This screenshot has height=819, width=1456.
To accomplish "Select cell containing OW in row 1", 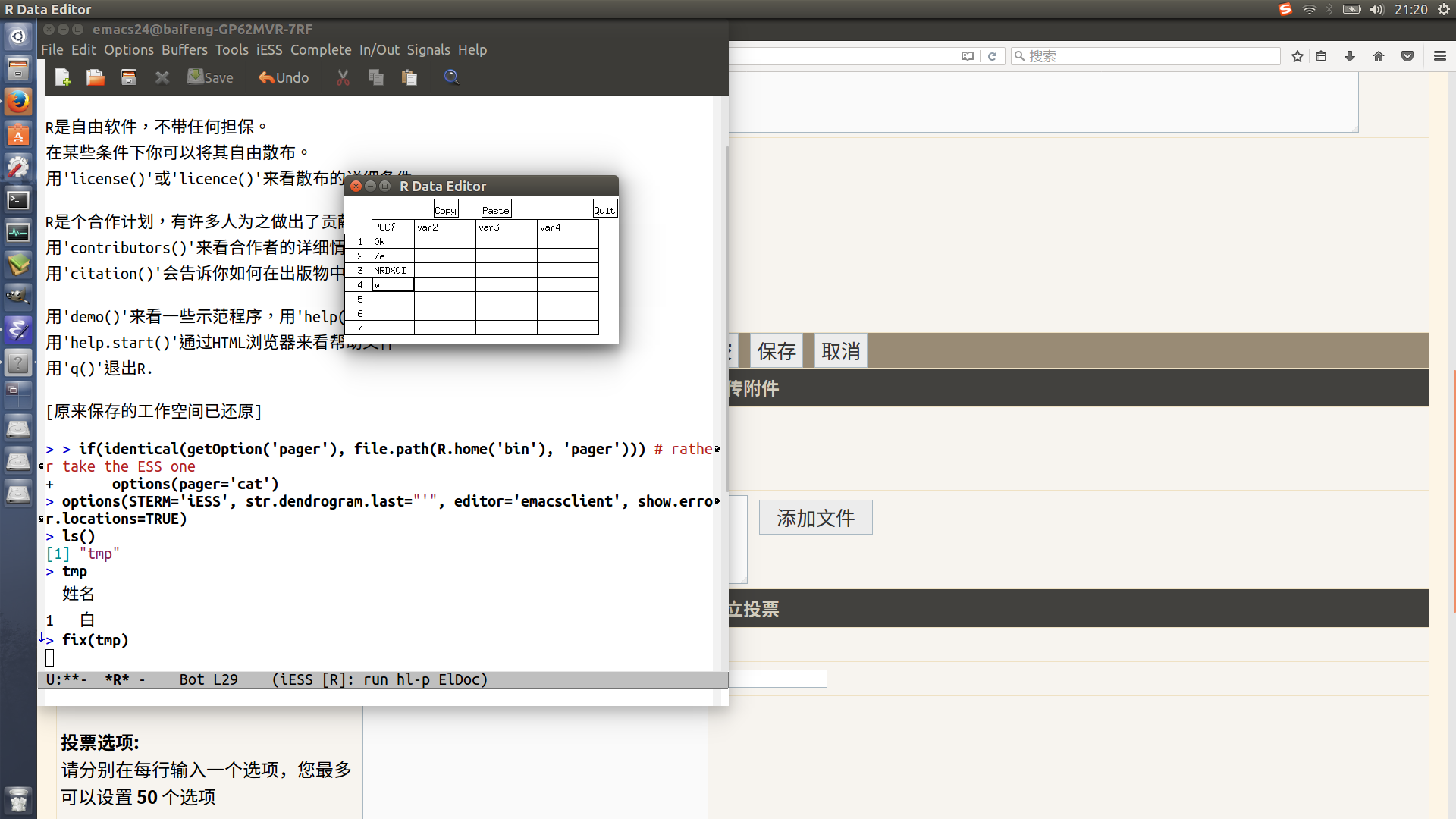I will click(x=393, y=241).
